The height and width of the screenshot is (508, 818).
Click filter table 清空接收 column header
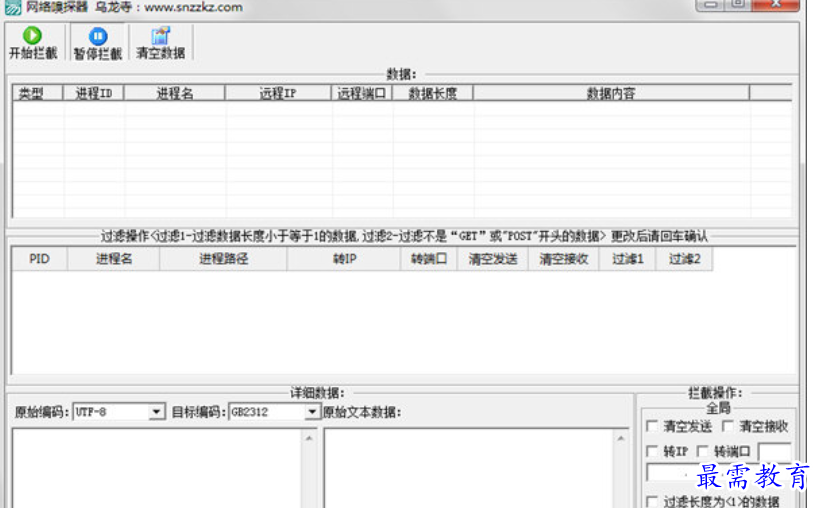[563, 259]
